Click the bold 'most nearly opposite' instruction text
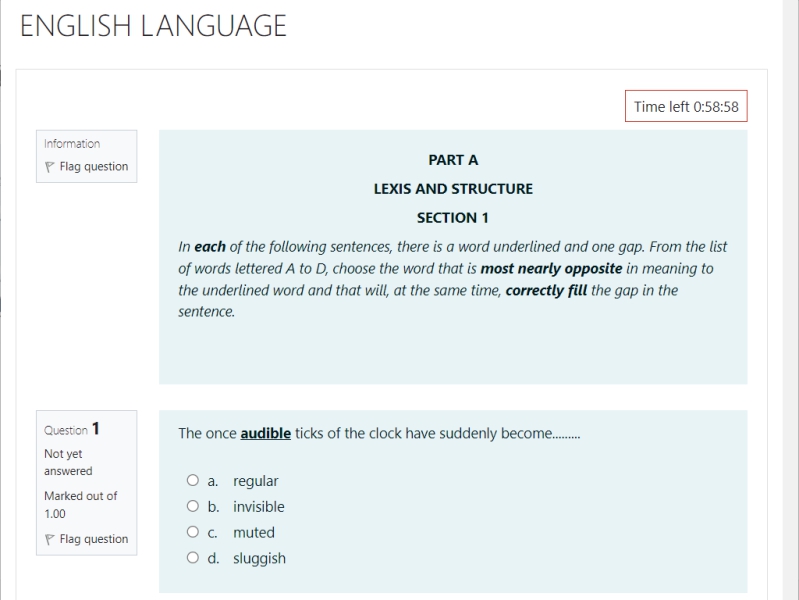The image size is (799, 600). coord(551,269)
